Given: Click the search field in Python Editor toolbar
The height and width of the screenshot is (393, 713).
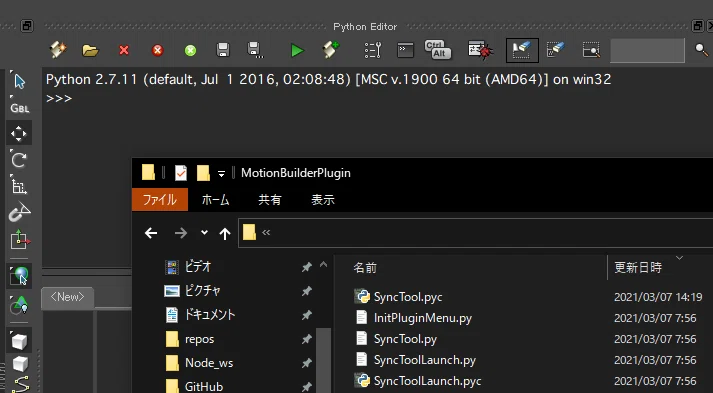Looking at the screenshot, I should click(647, 50).
